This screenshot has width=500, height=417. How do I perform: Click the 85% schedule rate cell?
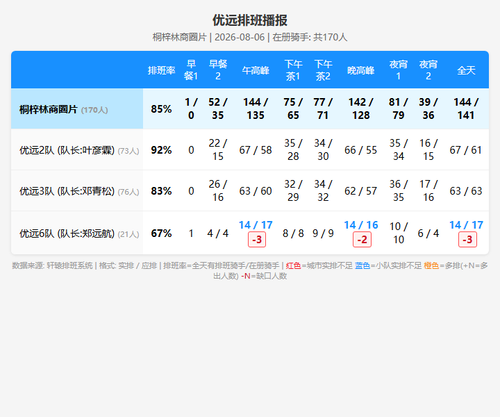pyautogui.click(x=161, y=109)
